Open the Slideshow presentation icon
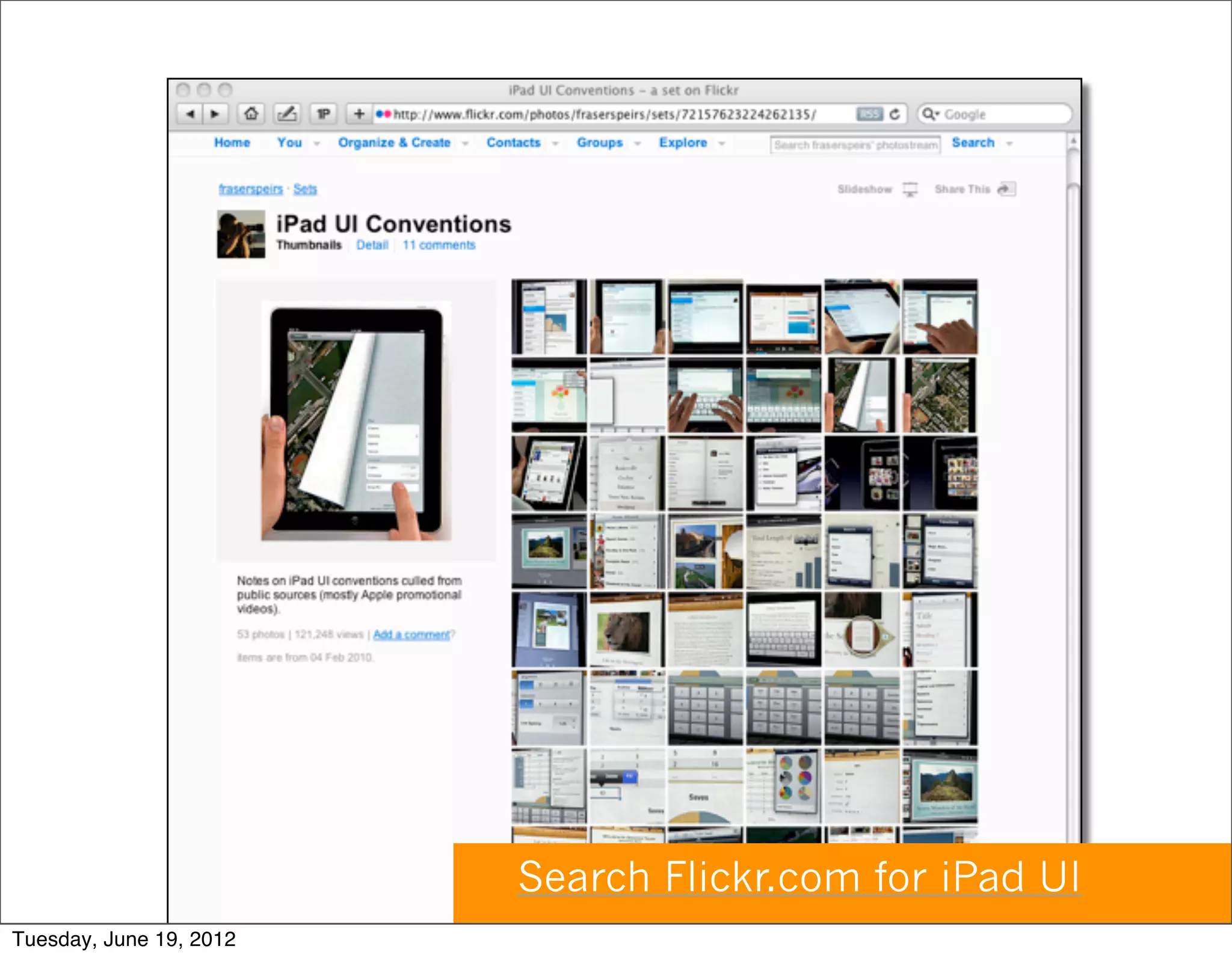The image size is (1232, 958). (911, 189)
